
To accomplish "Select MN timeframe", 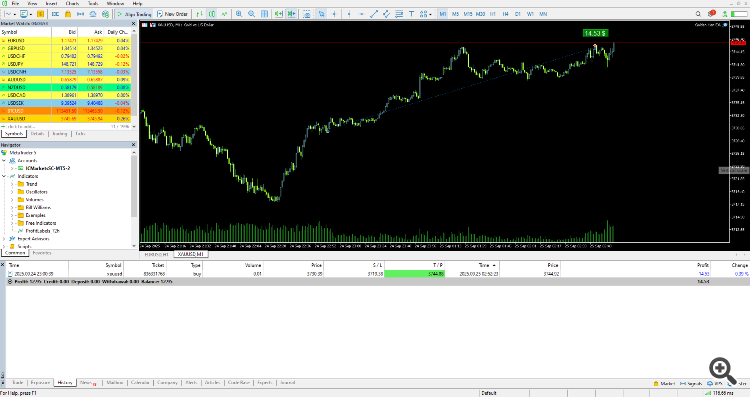I will pyautogui.click(x=543, y=14).
